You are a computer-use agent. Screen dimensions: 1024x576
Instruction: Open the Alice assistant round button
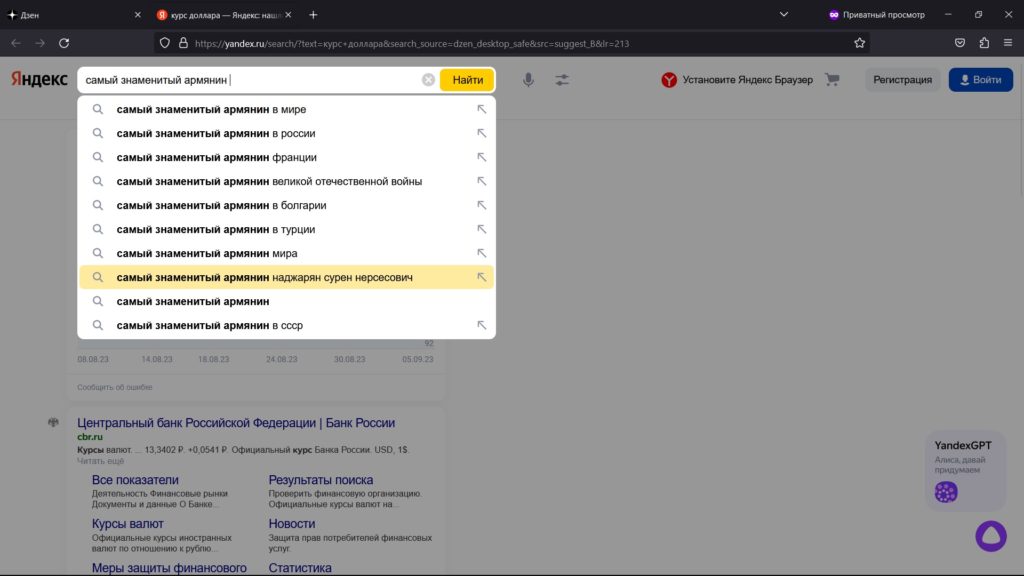(x=991, y=536)
